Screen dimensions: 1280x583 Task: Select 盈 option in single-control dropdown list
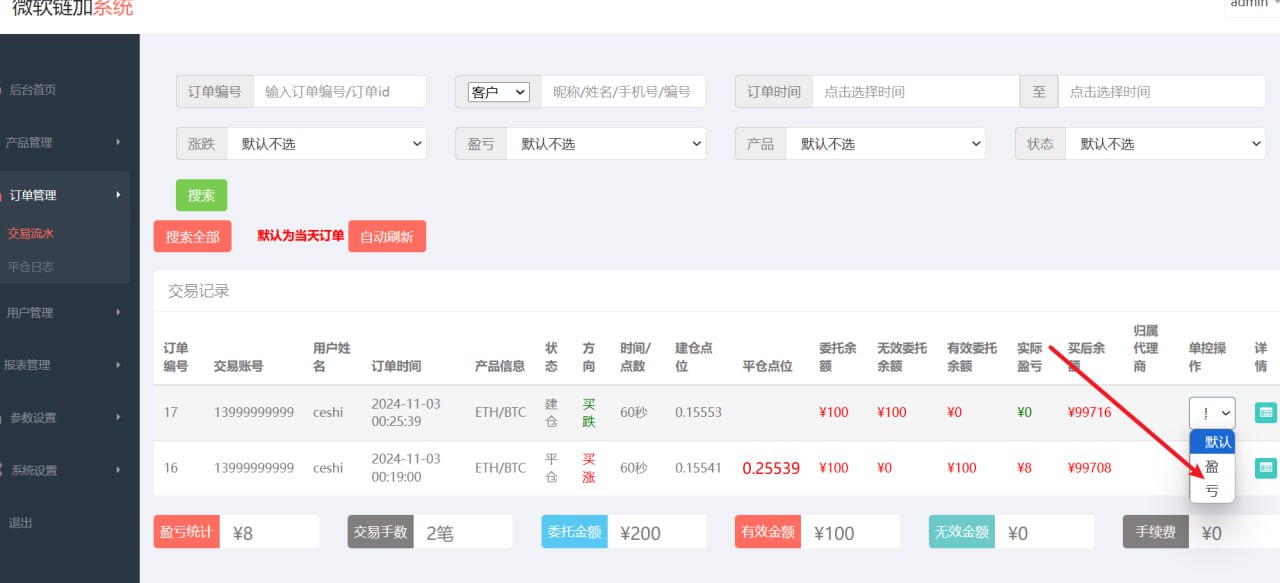point(1212,466)
